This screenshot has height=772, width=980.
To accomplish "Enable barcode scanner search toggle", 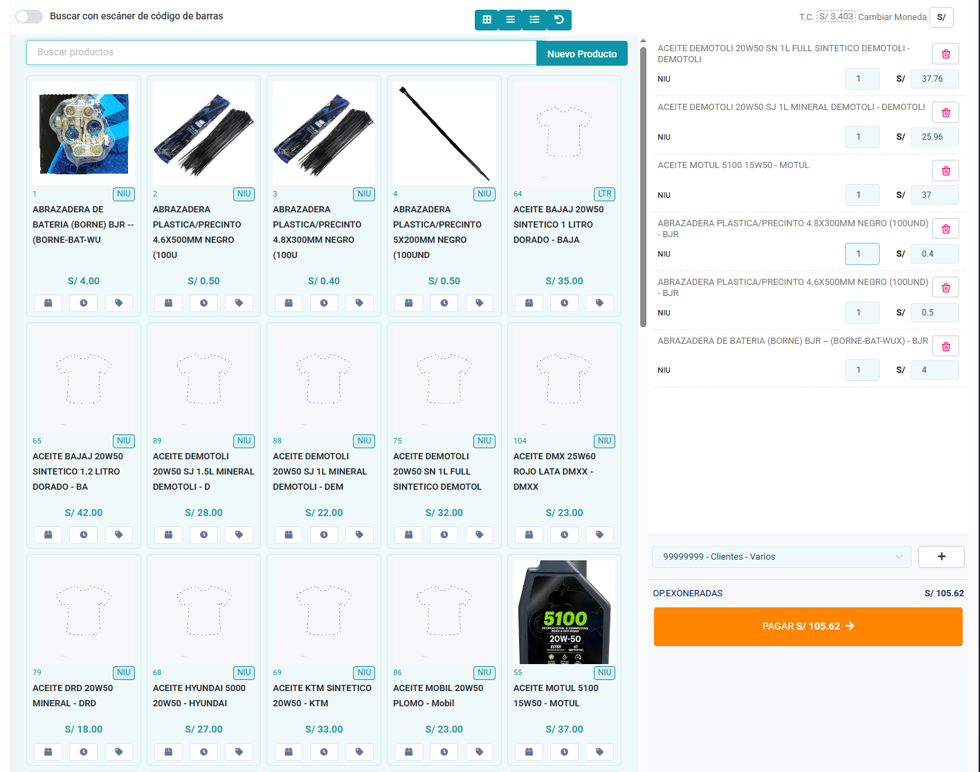I will coord(29,16).
